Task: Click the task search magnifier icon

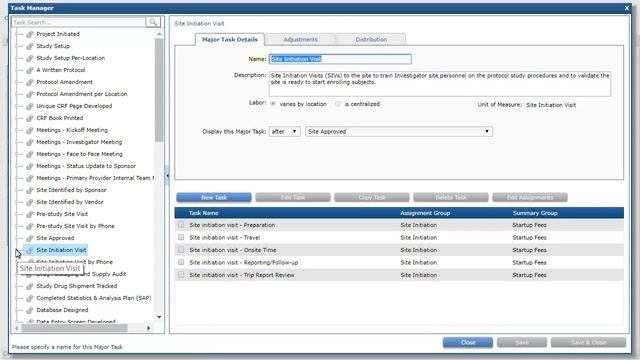Action: coord(153,22)
